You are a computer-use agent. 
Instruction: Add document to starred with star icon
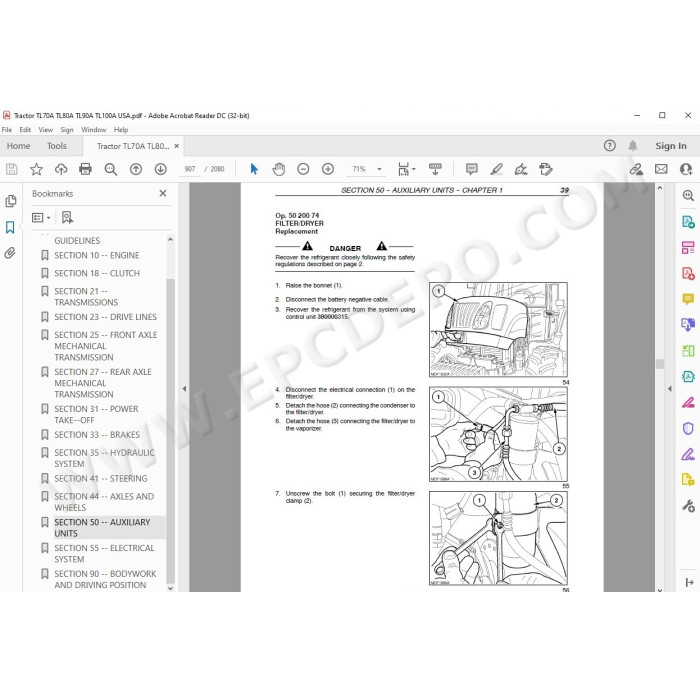[36, 169]
